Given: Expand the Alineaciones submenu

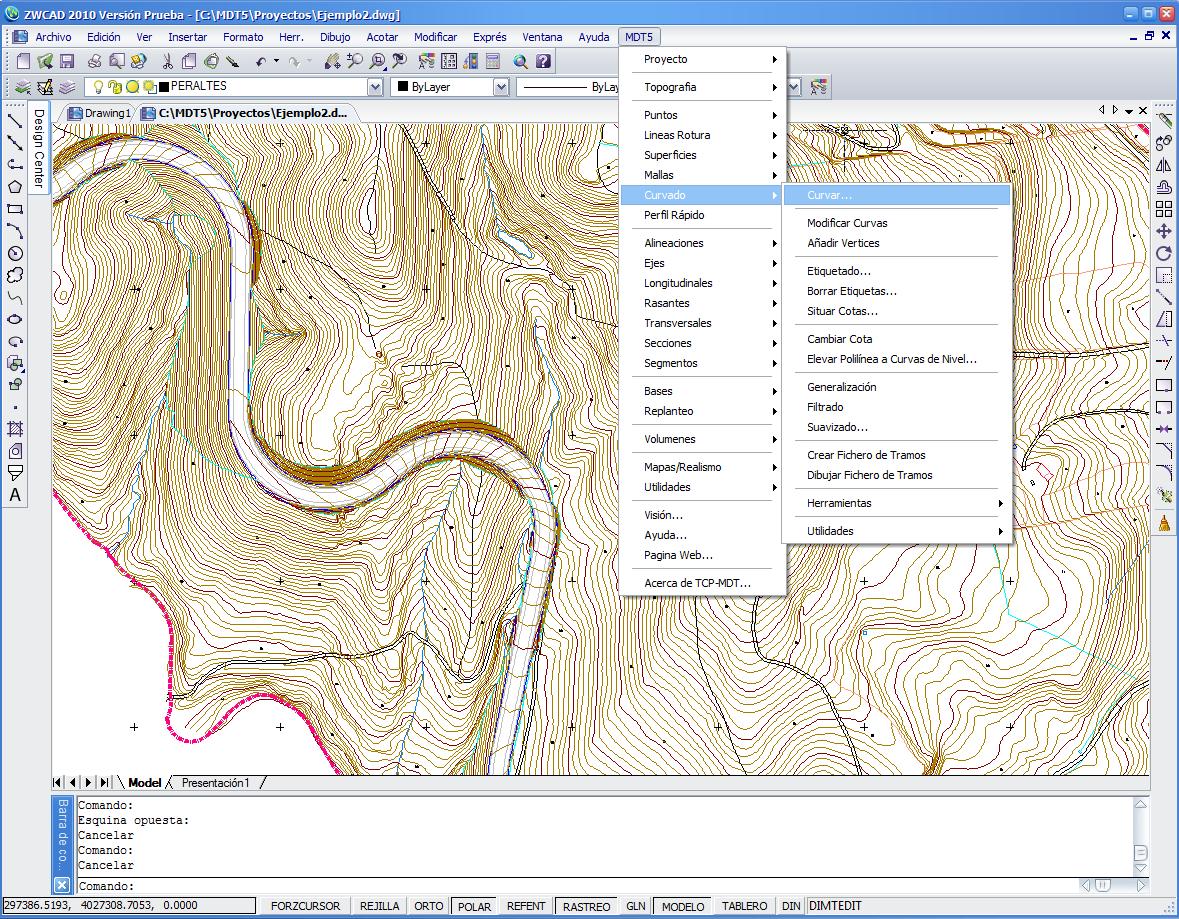Looking at the screenshot, I should pyautogui.click(x=703, y=243).
